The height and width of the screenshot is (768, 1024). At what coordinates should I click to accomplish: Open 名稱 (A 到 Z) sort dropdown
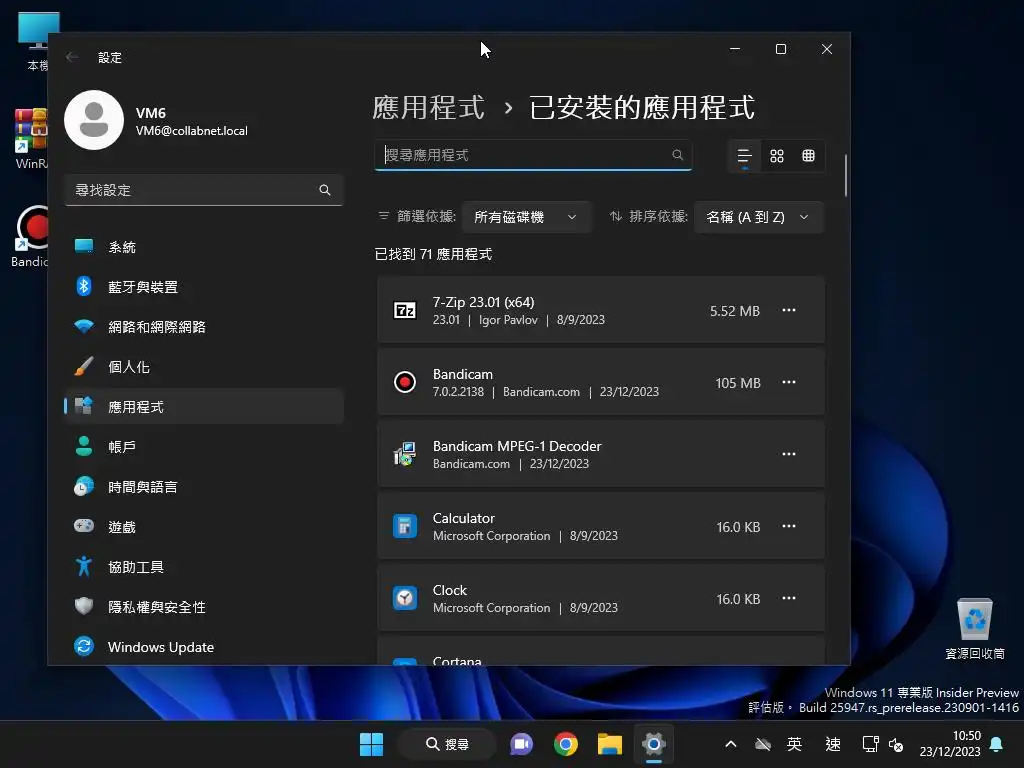click(x=759, y=217)
